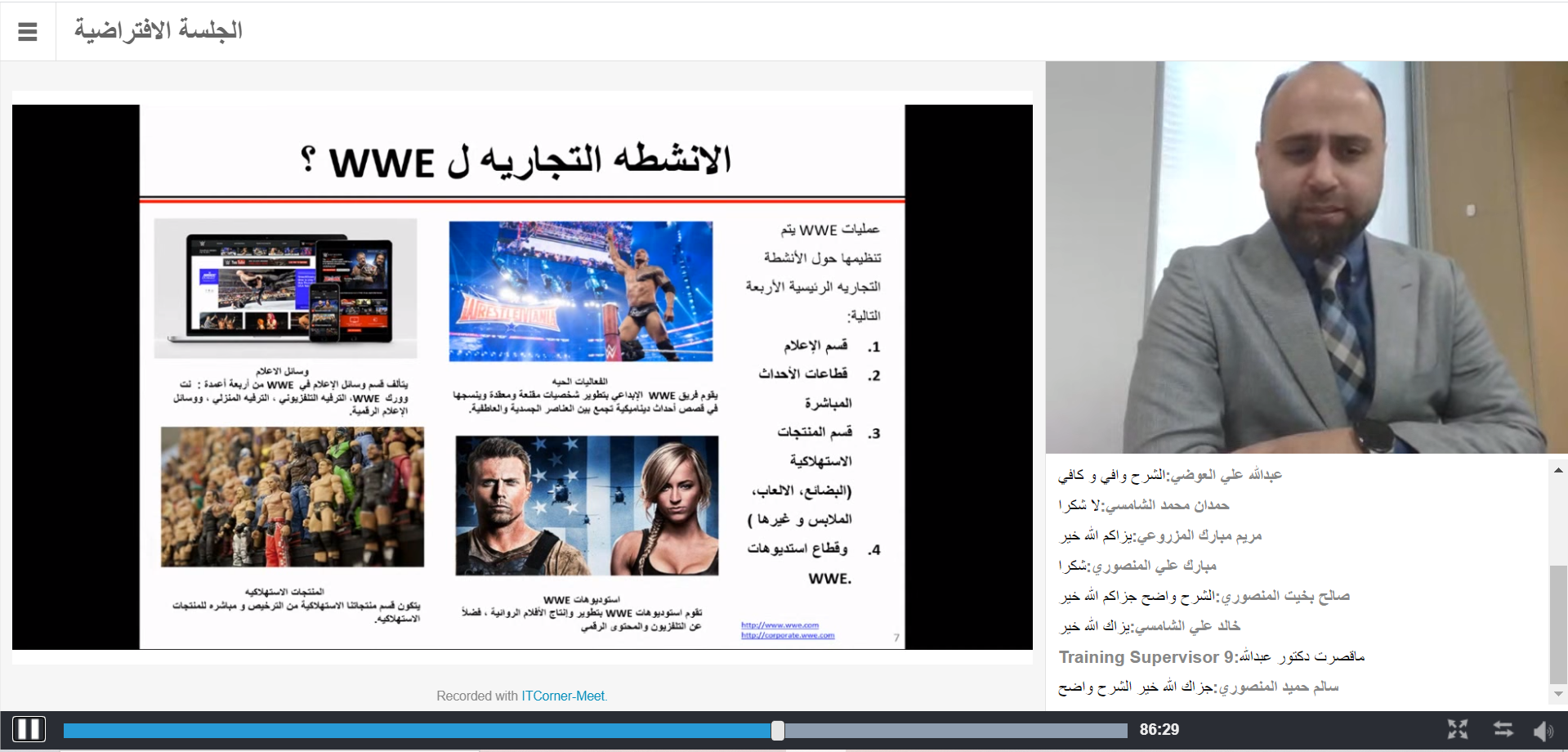Image resolution: width=1568 pixels, height=752 pixels.
Task: Click the WrestleMania image on slide
Action: 581,291
